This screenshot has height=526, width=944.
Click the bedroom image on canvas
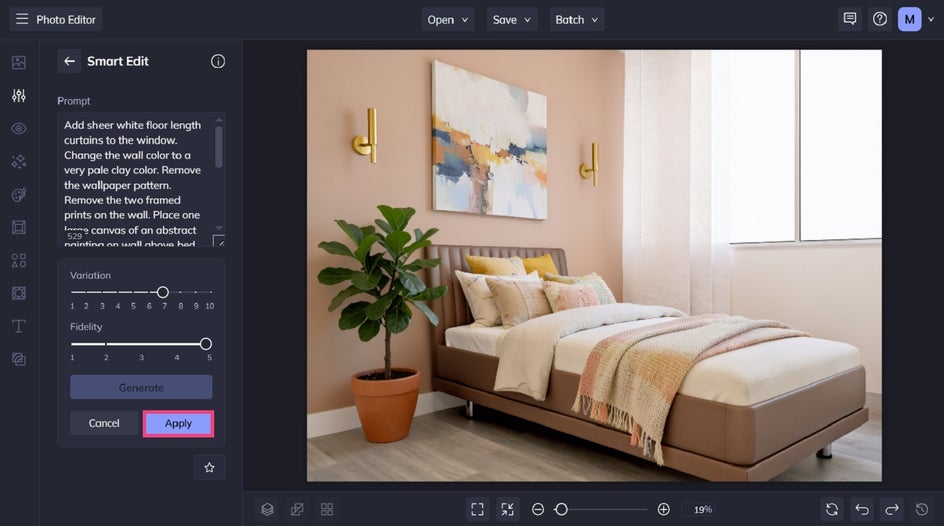594,265
